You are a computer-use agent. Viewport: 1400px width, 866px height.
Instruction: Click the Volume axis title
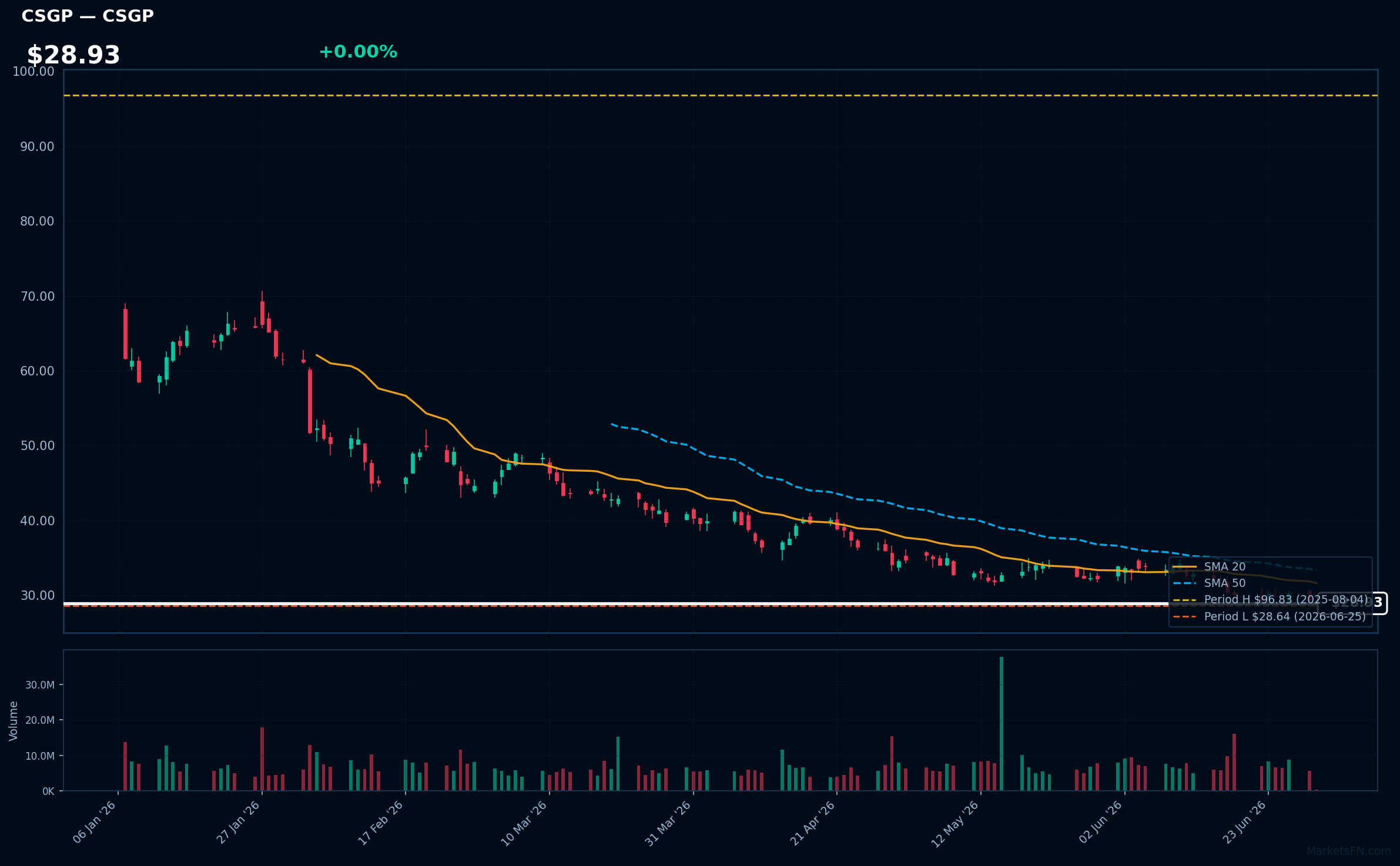[x=14, y=720]
